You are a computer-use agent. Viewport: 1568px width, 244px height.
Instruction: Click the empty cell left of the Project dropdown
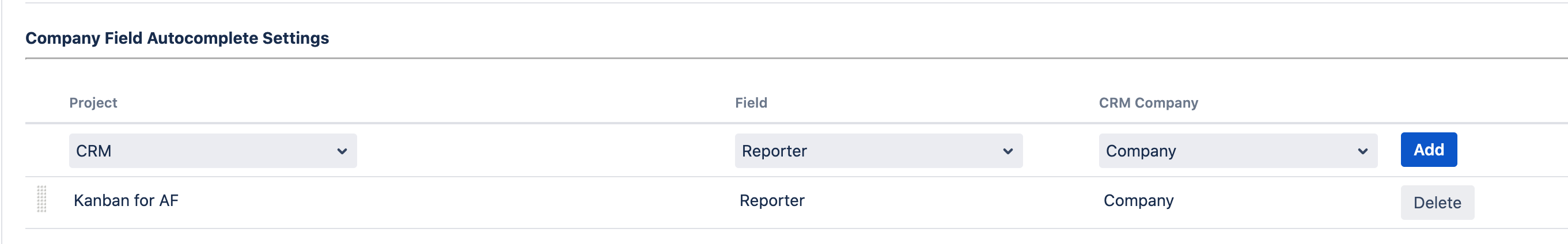click(x=46, y=151)
